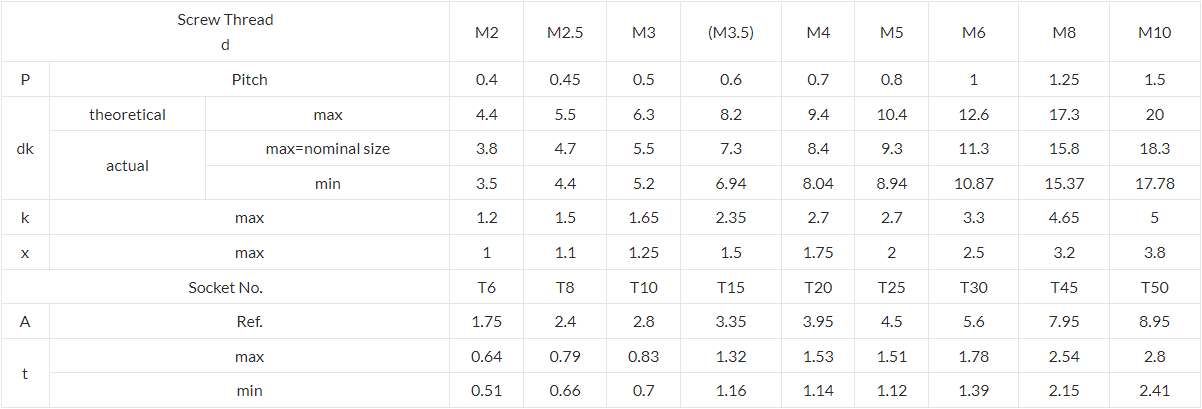The width and height of the screenshot is (1202, 409).
Task: Click the Ref. label in row A
Action: [x=249, y=322]
